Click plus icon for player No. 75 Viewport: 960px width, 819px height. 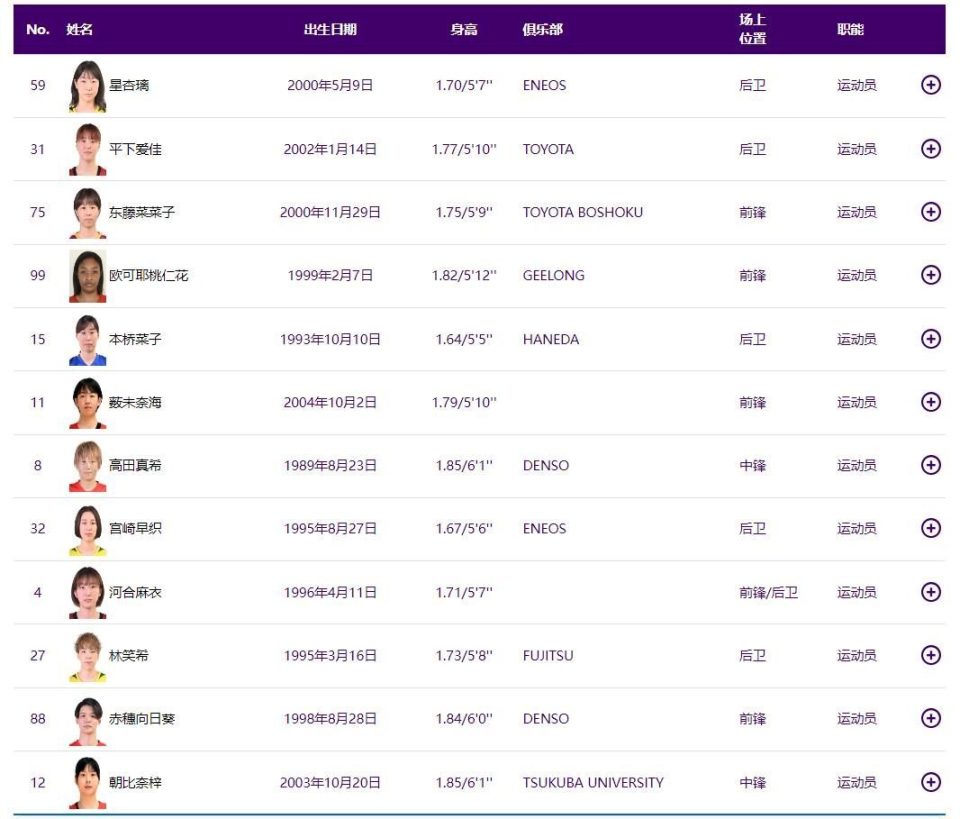(x=930, y=212)
